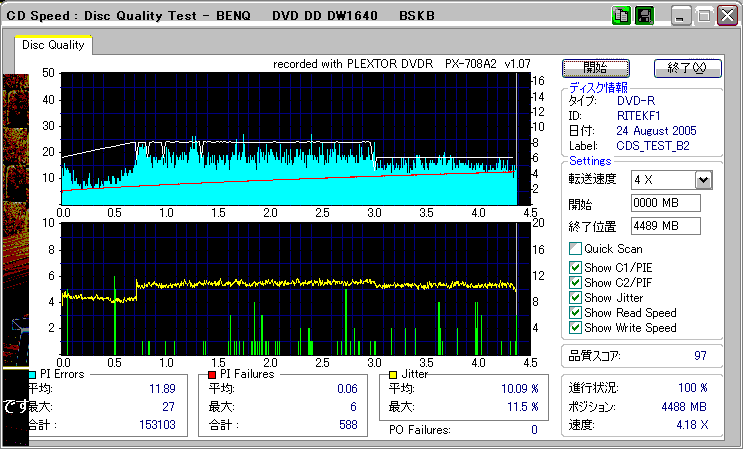Click the 終了位置 end position field

665,226
